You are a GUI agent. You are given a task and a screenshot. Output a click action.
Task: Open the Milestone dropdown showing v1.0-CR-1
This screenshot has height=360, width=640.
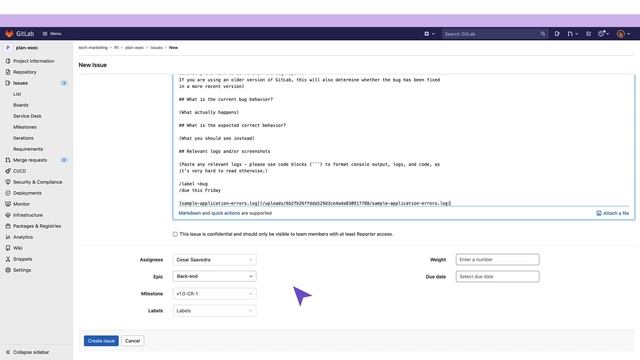215,293
